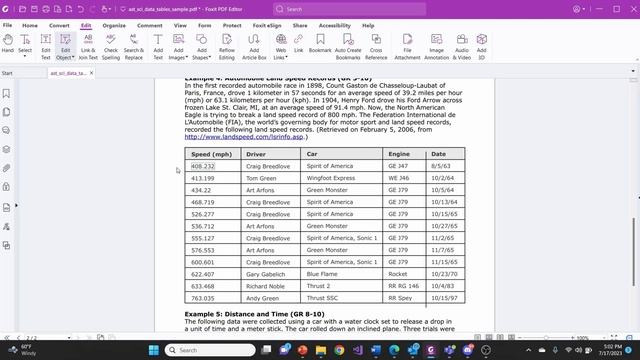
Task: Open Google Chrome from the taskbar
Action: pyautogui.click(x=339, y=350)
